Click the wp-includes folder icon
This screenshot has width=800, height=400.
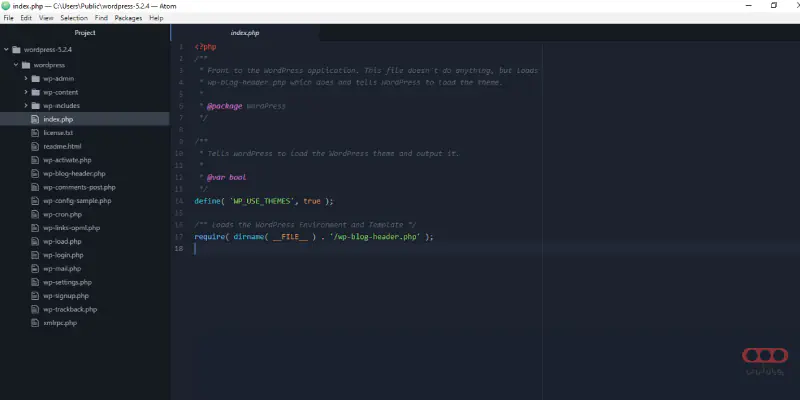pos(35,106)
